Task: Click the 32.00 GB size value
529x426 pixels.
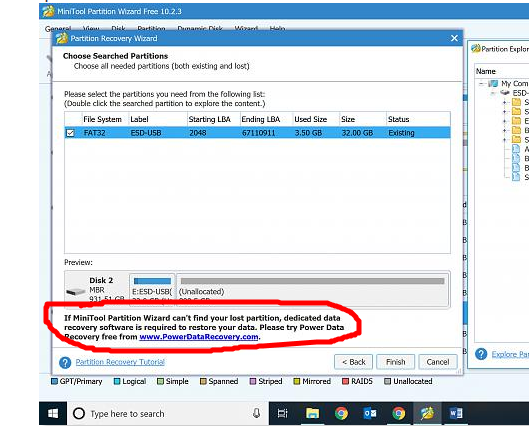Action: click(x=357, y=133)
